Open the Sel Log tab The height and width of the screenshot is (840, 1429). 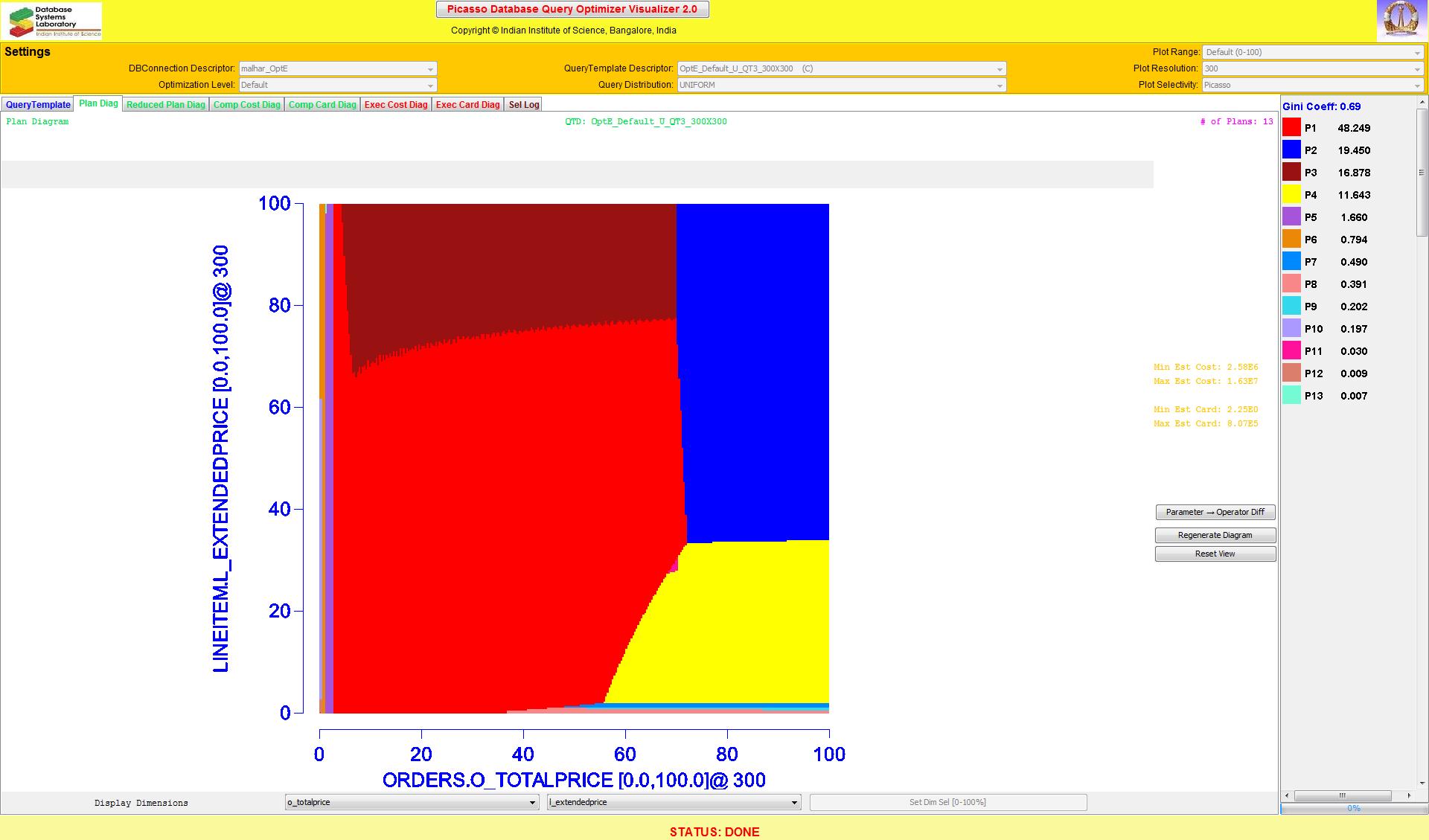click(523, 105)
